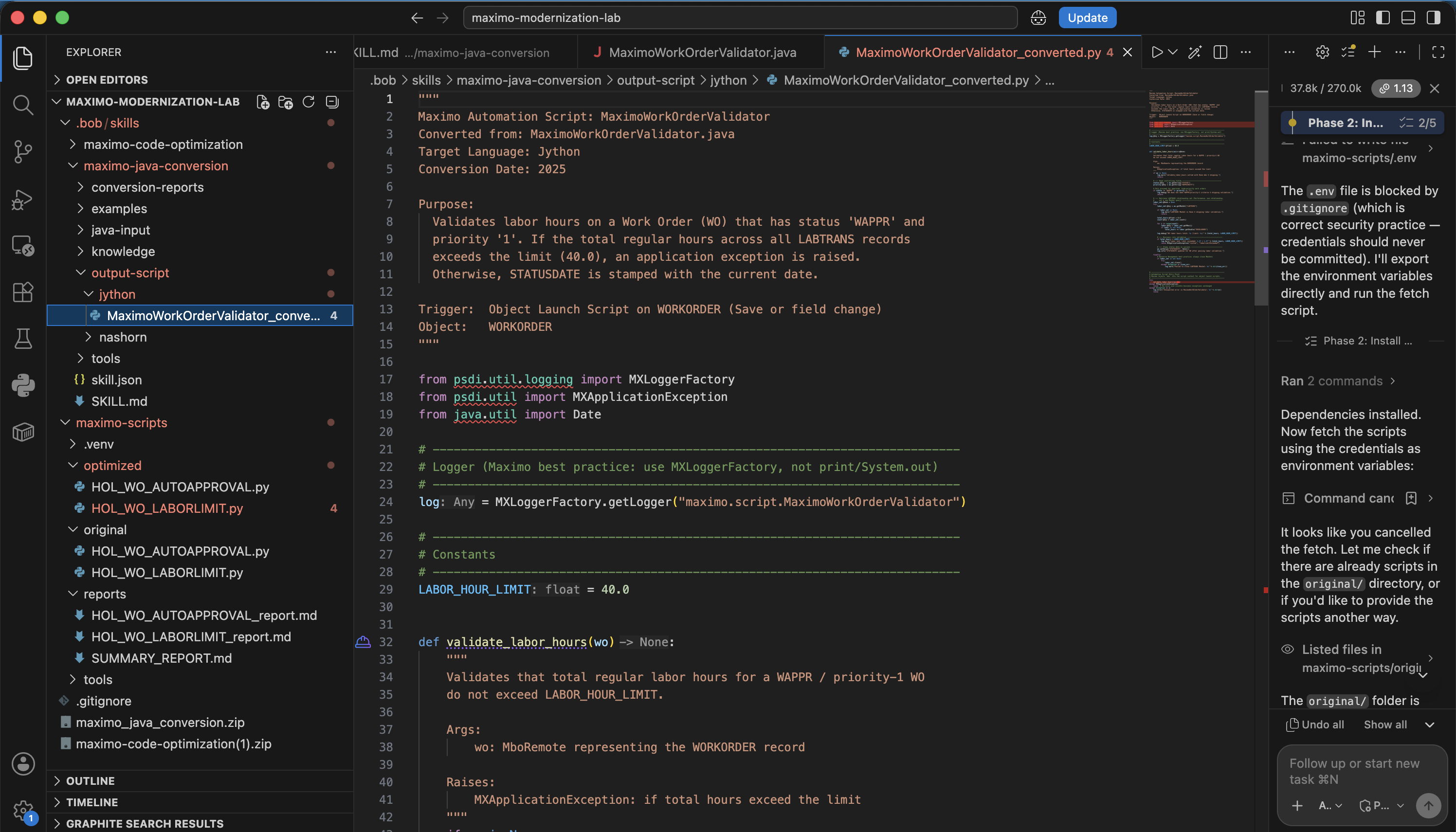Toggle bottom panel visibility in title bar

click(1408, 18)
